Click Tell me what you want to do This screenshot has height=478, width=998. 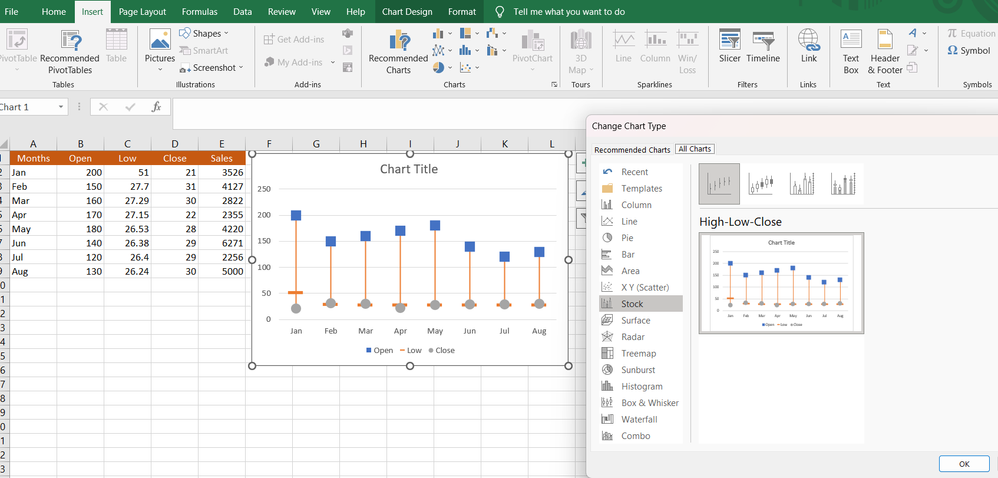pos(568,12)
